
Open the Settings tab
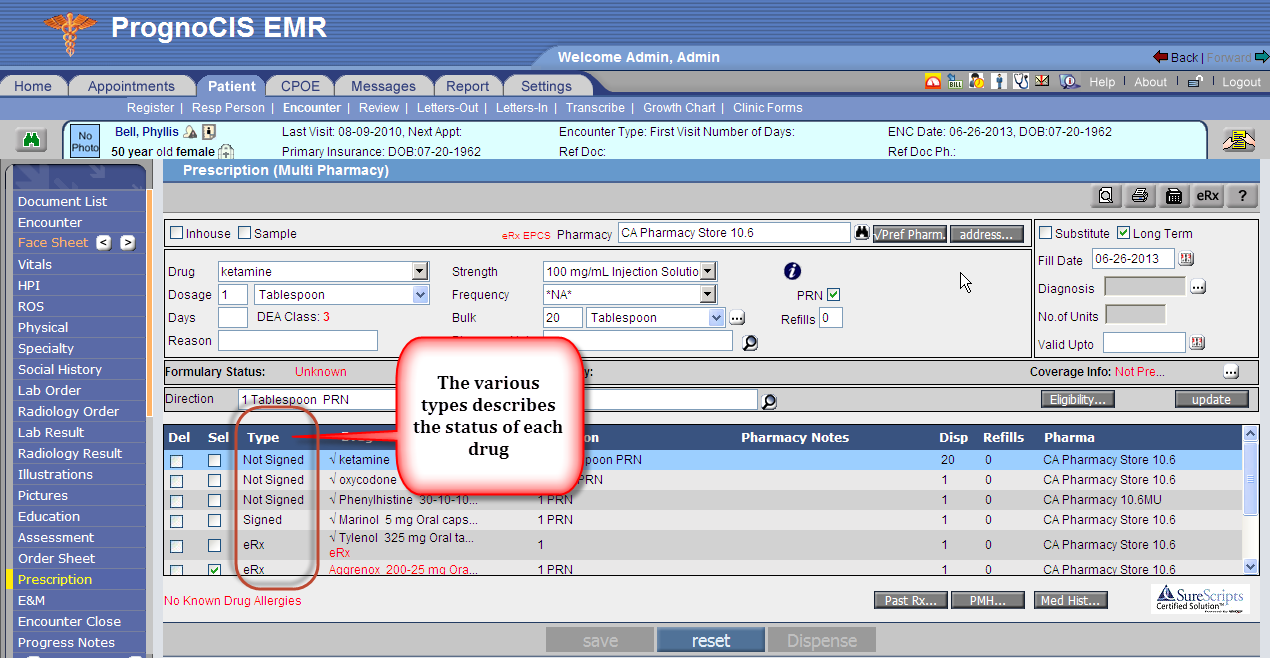[x=546, y=86]
